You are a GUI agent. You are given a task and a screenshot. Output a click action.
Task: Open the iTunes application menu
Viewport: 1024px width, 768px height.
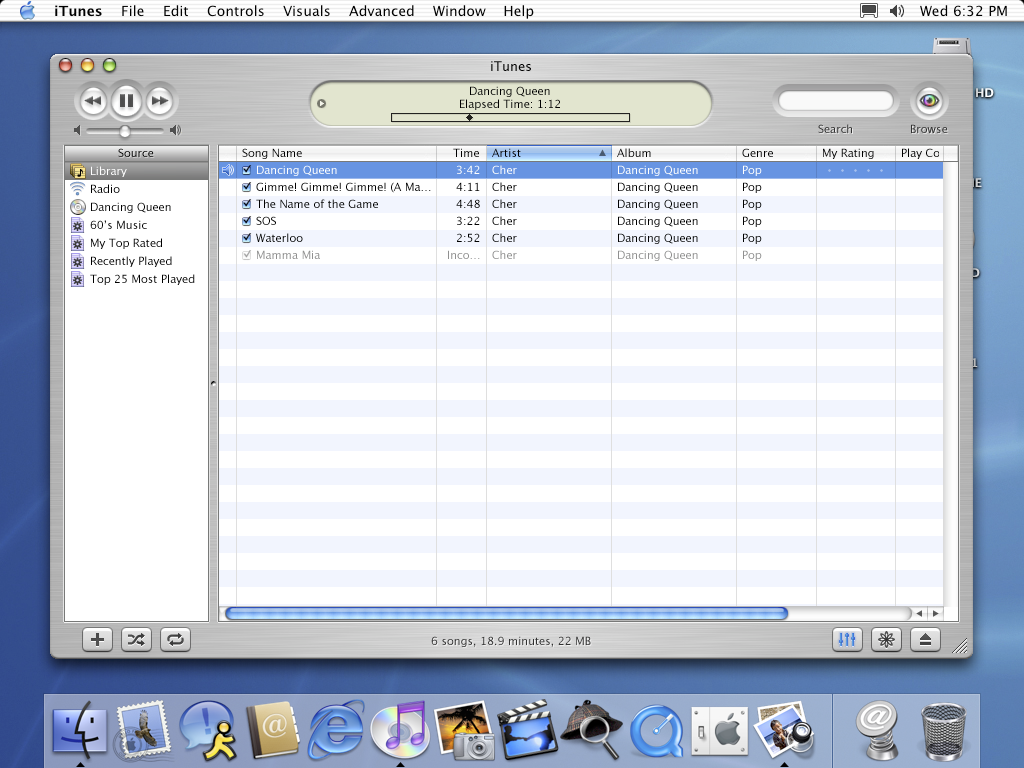click(x=78, y=11)
